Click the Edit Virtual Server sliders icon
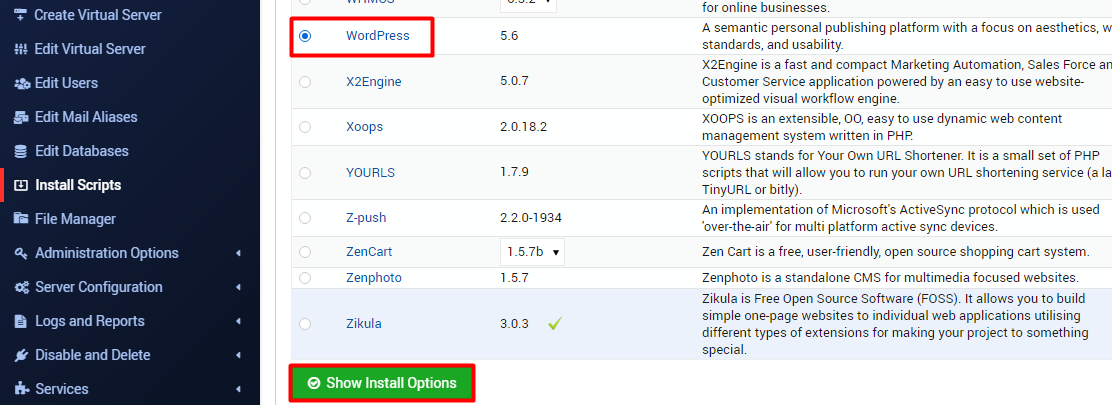The image size is (1112, 405). tap(21, 49)
